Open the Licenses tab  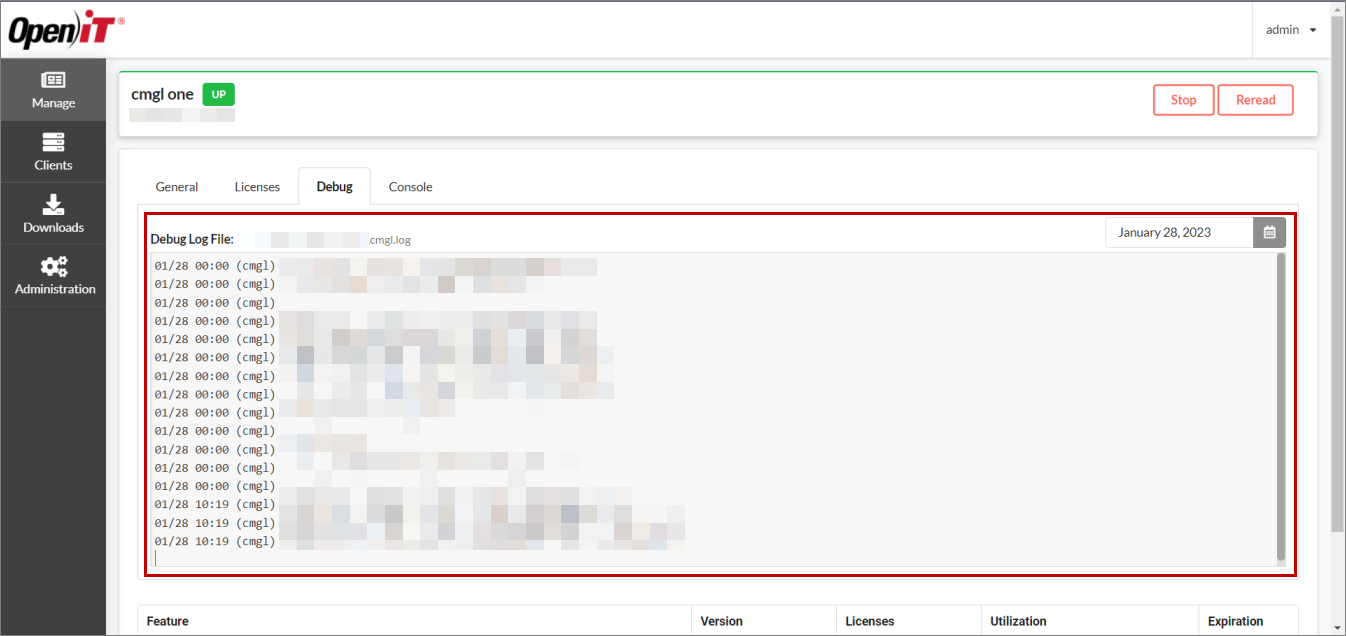257,187
